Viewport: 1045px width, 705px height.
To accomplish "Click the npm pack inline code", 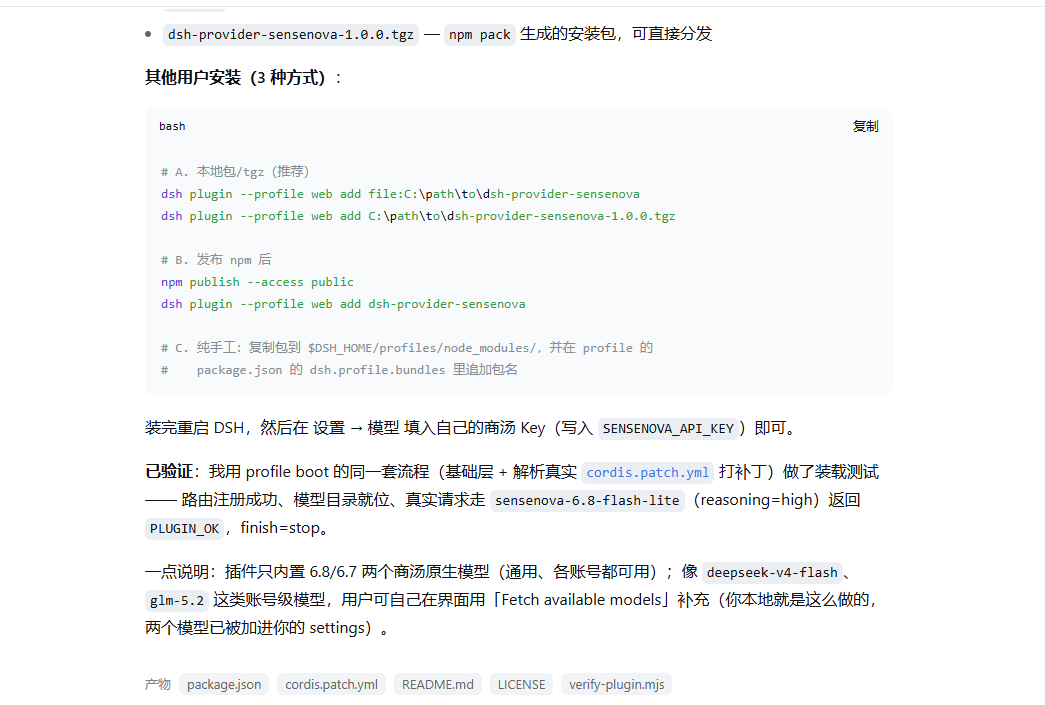I will 479,35.
